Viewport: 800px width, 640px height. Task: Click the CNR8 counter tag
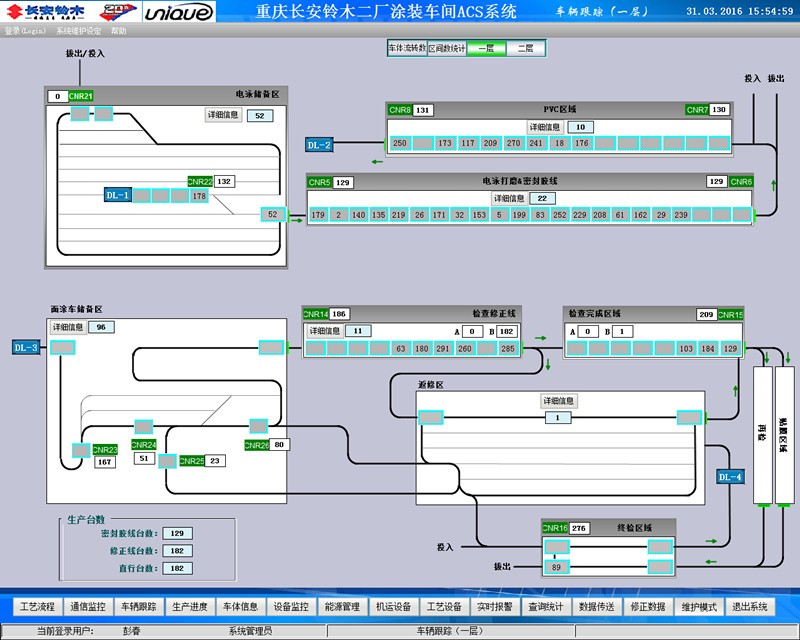tap(400, 110)
